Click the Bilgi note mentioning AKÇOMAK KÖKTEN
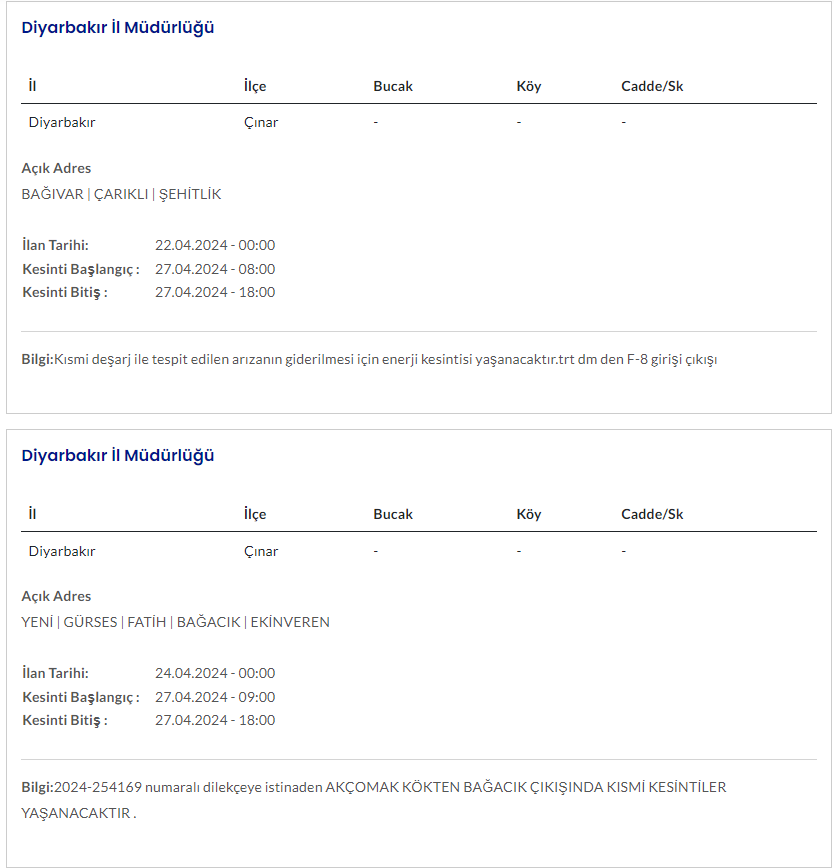Image resolution: width=834 pixels, height=868 pixels. pyautogui.click(x=374, y=787)
